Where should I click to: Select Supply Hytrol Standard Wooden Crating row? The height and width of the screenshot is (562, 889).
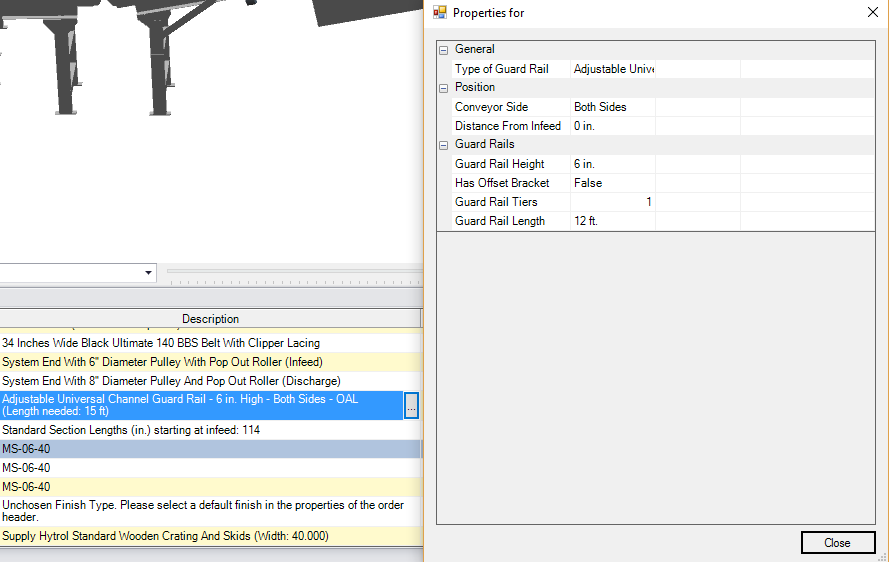click(x=211, y=536)
